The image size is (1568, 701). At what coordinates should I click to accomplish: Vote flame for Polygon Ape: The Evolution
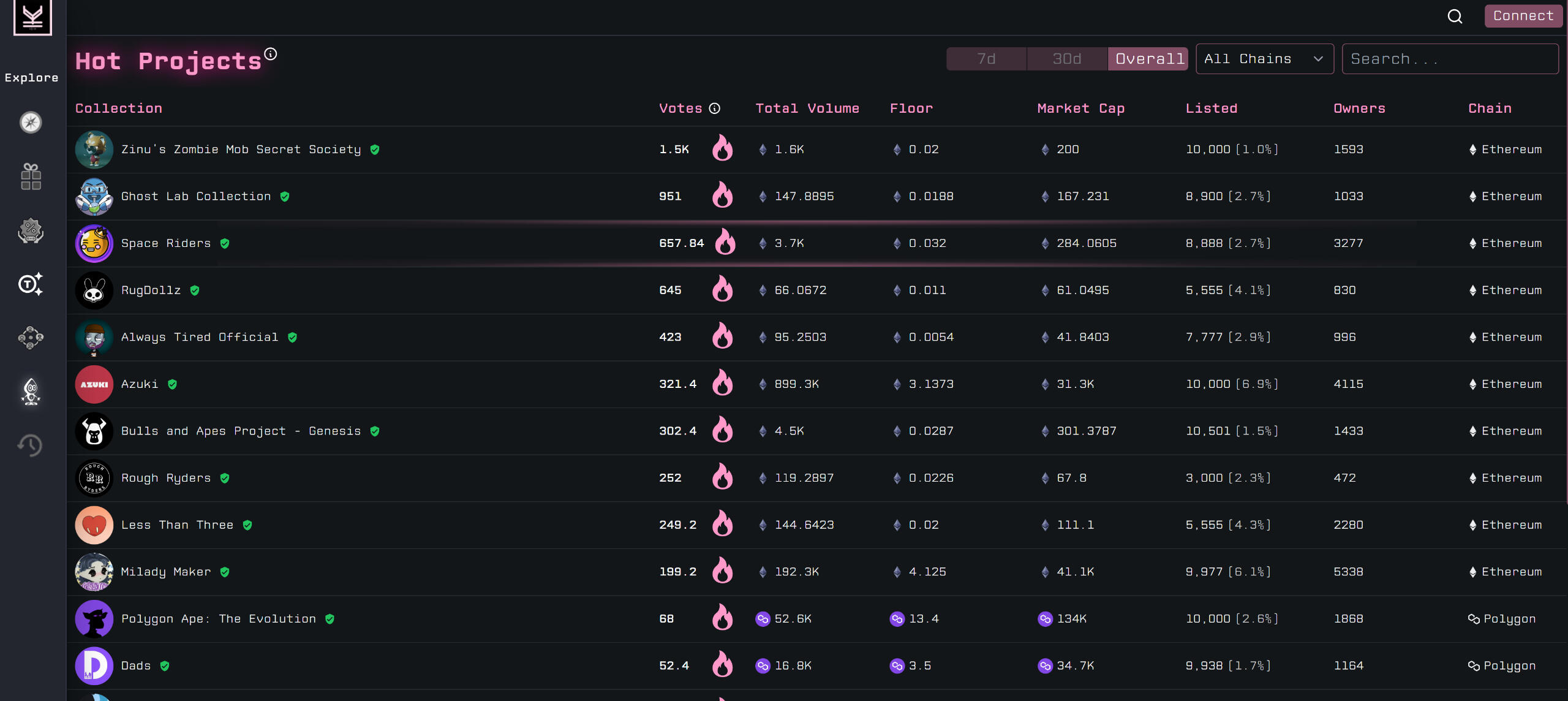click(x=723, y=618)
